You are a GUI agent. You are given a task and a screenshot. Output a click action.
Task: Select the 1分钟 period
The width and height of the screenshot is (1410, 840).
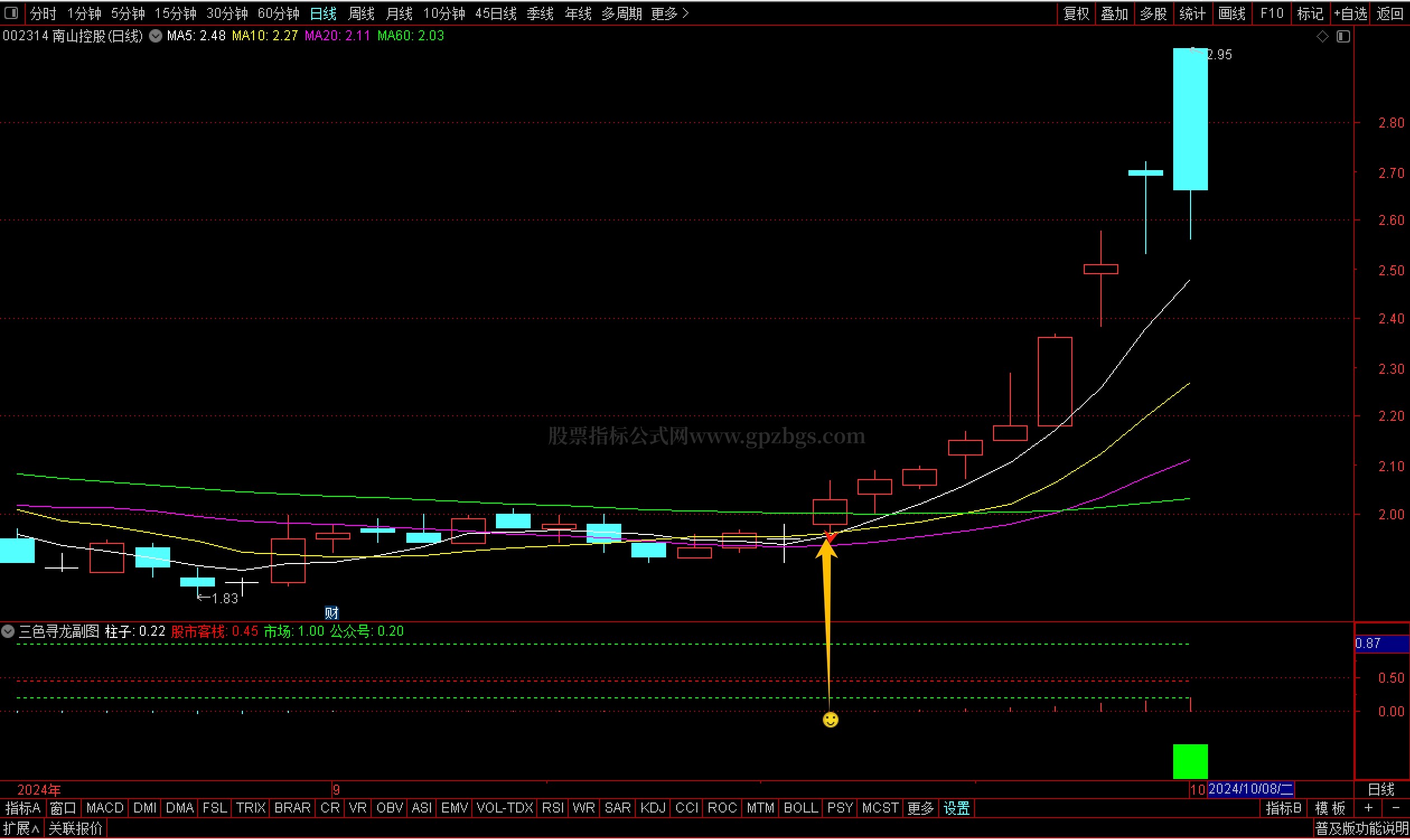click(x=84, y=13)
